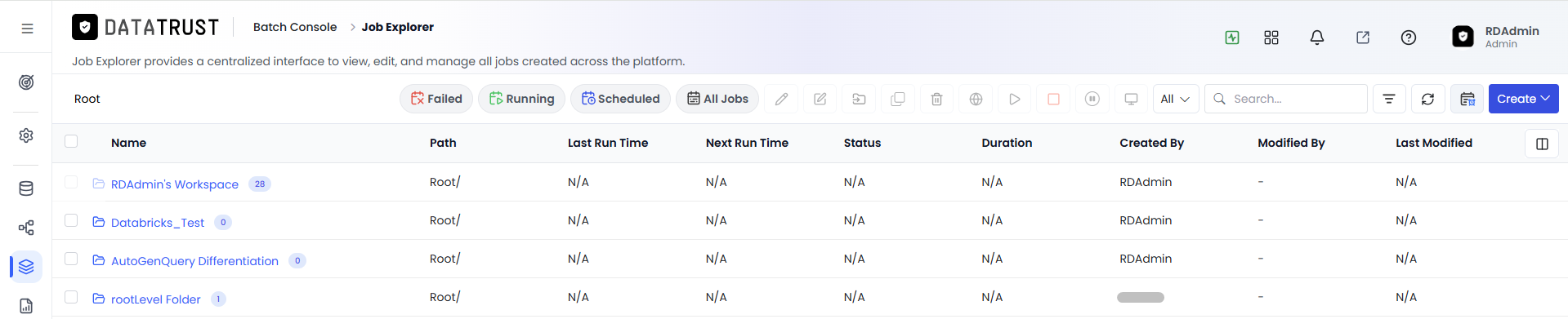
Task: Click the globe toolbar icon
Action: (x=976, y=99)
